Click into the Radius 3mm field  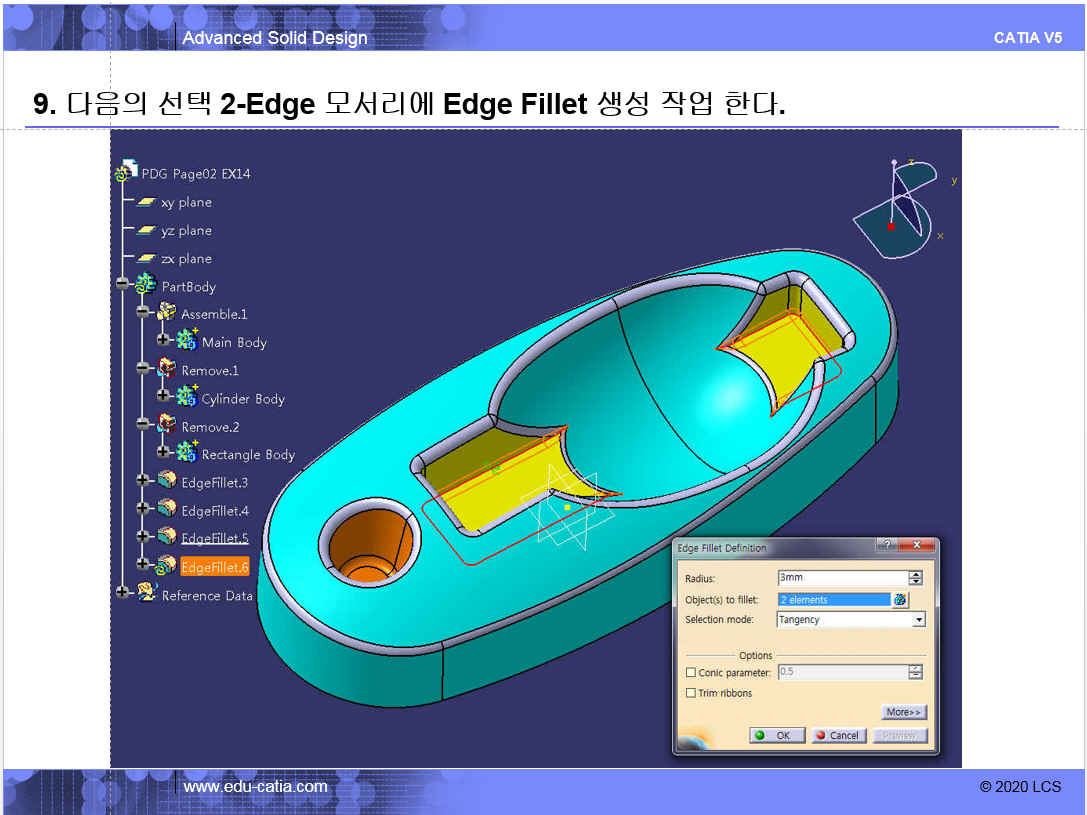point(842,578)
